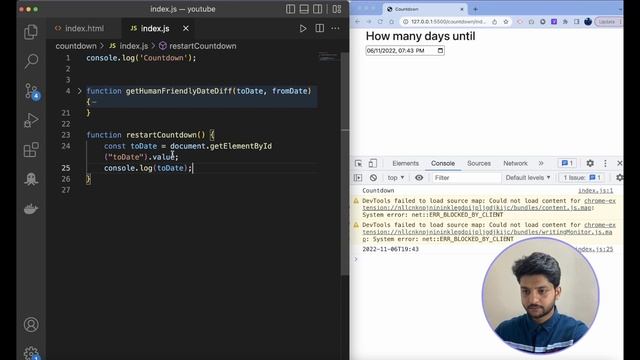The image size is (640, 360).
Task: Toggle the bottom panel layout icon
Action: tap(304, 9)
